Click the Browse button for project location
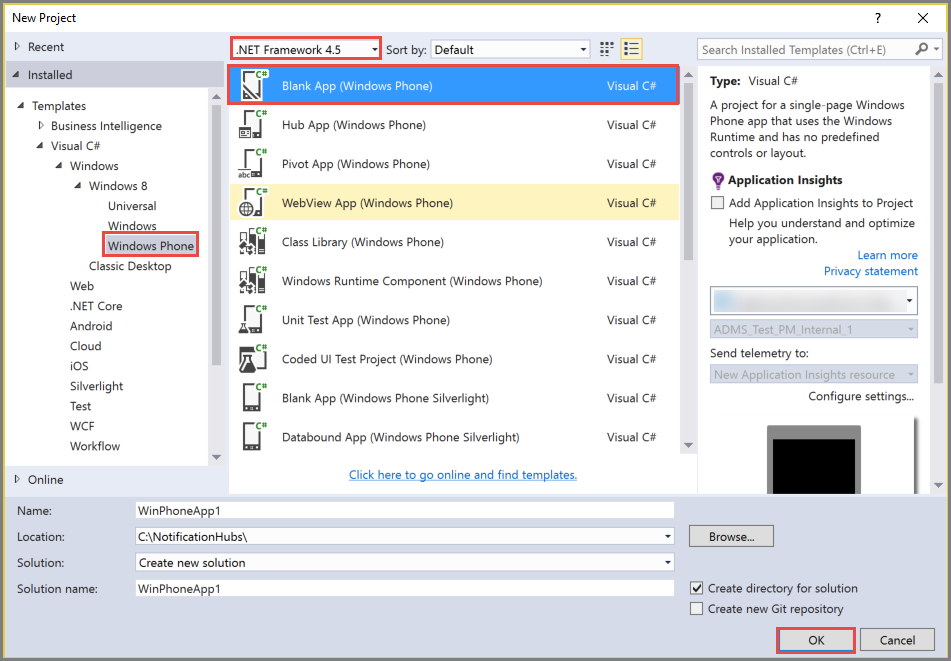 point(730,536)
